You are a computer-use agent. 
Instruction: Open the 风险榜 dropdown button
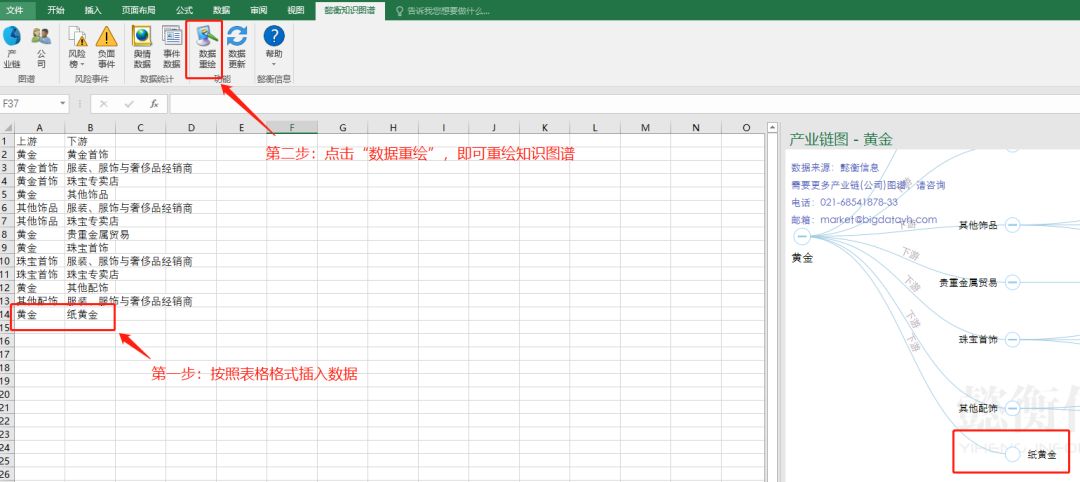(77, 47)
